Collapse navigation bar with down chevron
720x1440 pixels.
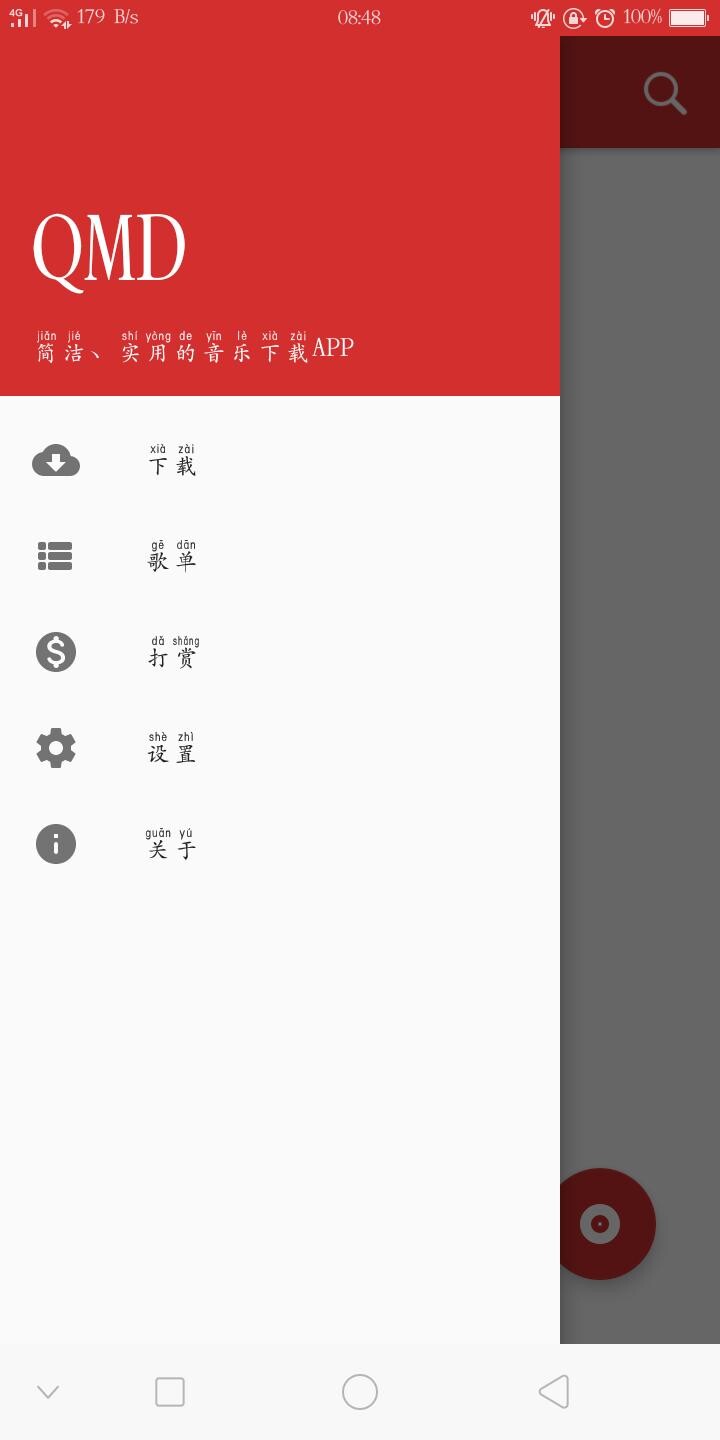point(48,1392)
